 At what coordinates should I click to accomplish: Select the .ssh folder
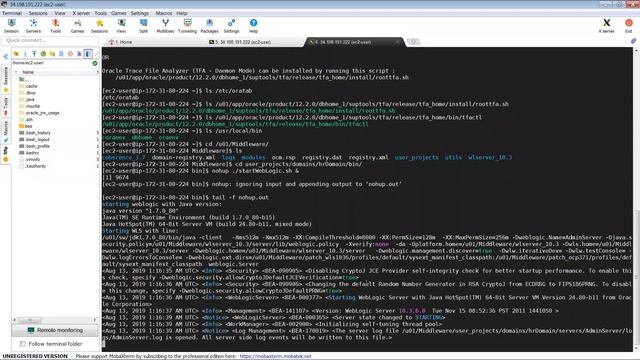coord(26,120)
